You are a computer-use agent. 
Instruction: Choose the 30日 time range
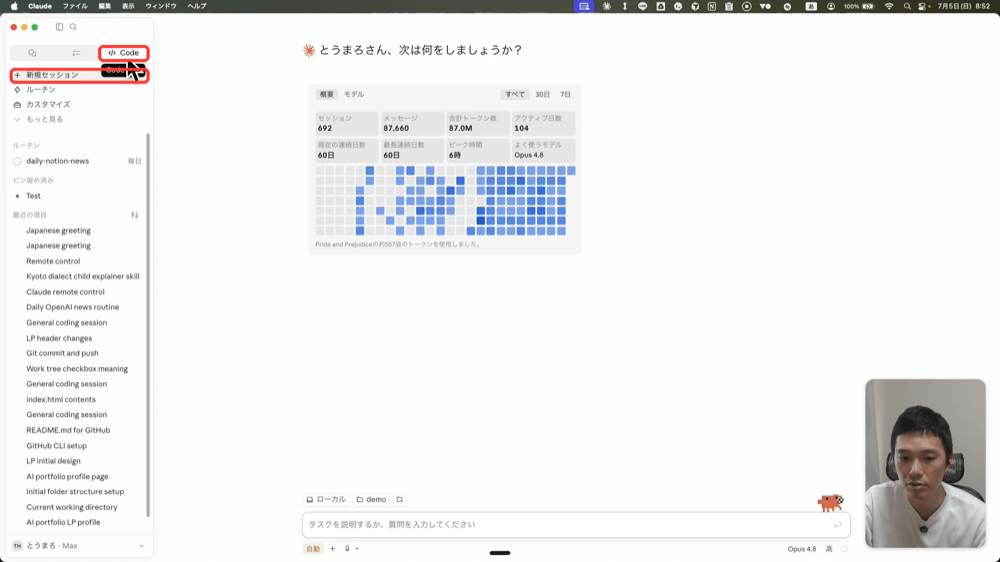(x=542, y=94)
